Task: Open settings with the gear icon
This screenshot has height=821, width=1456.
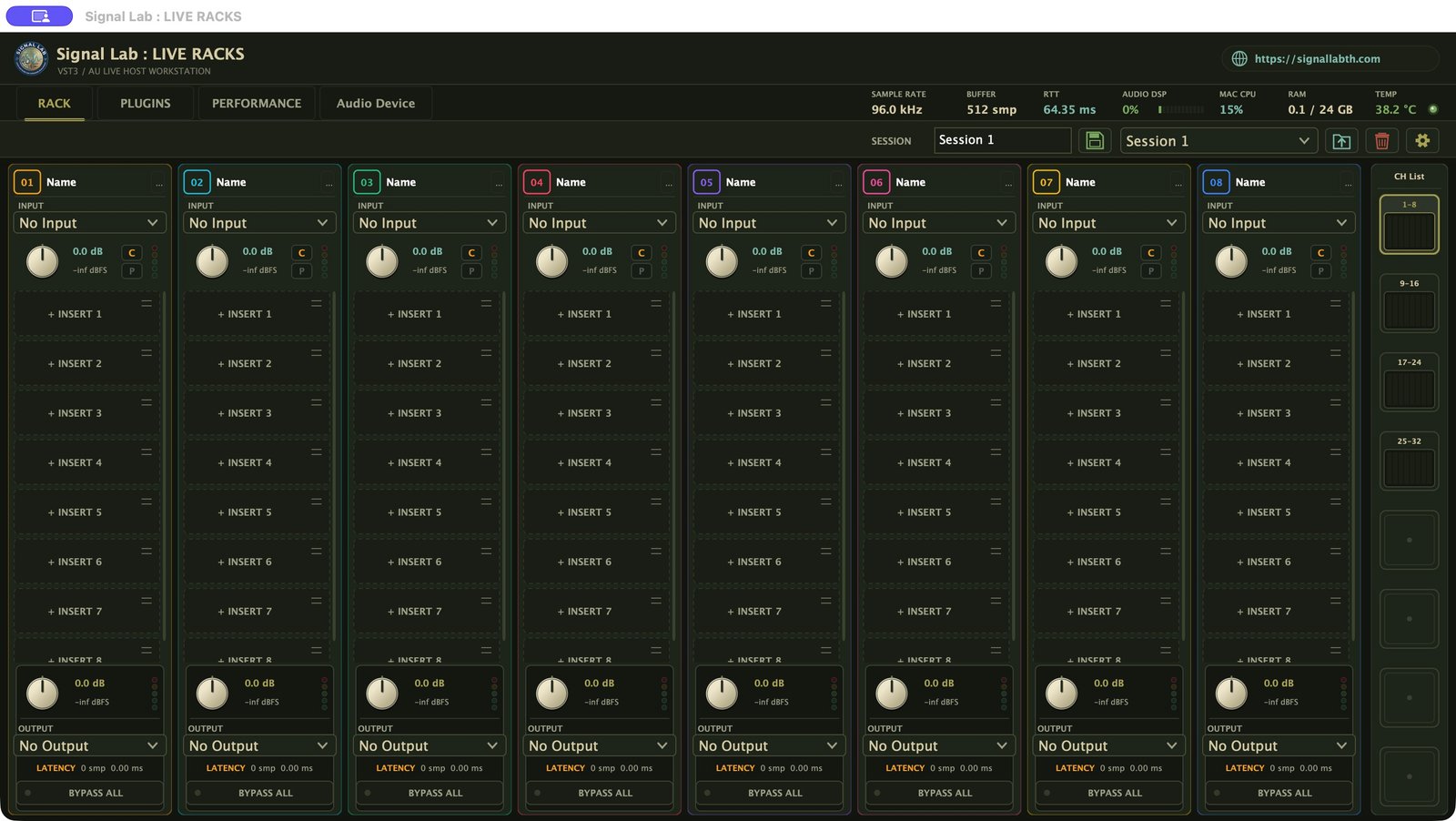Action: 1422,140
